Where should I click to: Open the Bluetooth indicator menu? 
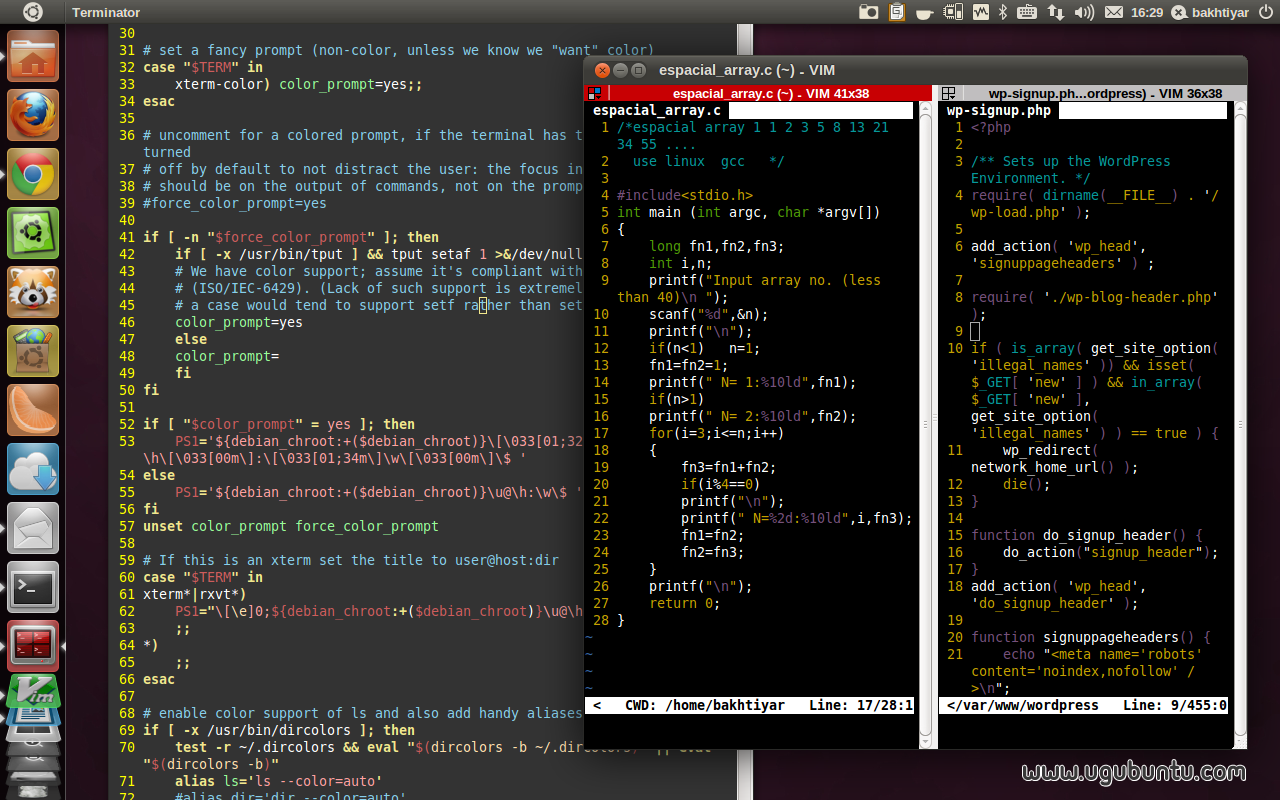(x=1003, y=12)
